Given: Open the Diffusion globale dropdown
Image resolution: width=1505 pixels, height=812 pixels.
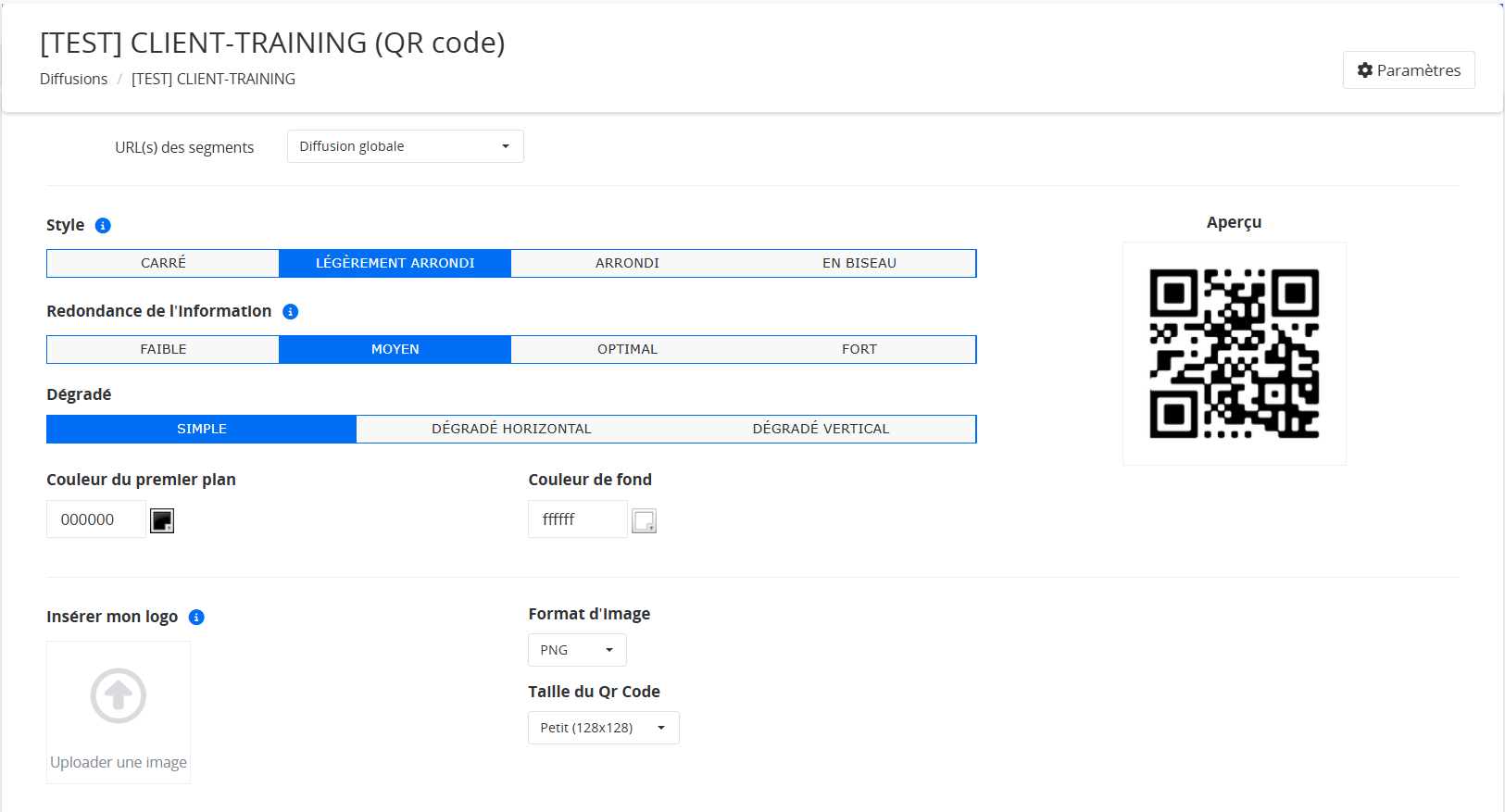Looking at the screenshot, I should point(405,146).
